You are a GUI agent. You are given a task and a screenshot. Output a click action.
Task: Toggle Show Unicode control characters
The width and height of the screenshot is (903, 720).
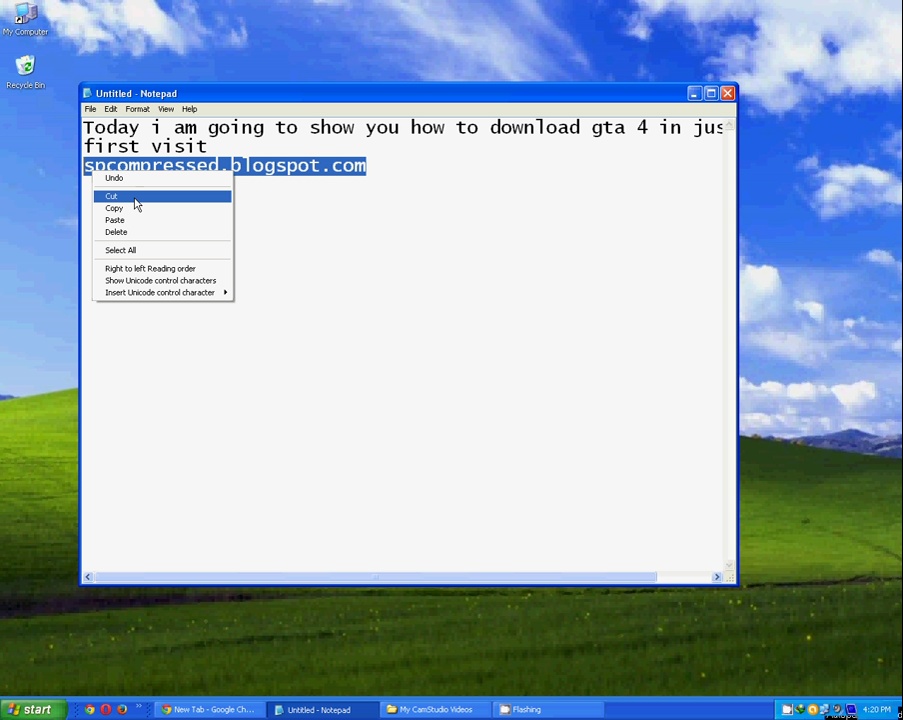[x=162, y=281]
